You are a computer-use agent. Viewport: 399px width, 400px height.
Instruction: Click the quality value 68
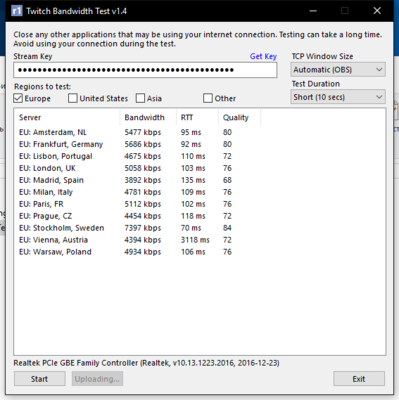click(227, 180)
